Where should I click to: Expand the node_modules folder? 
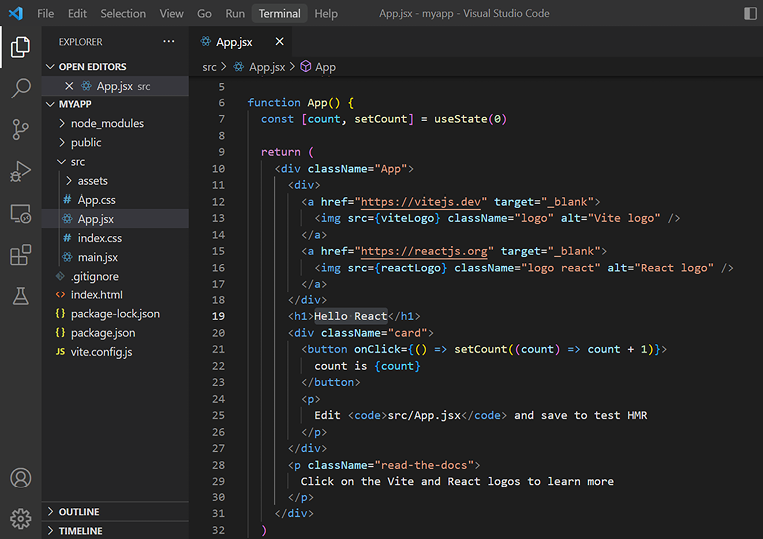click(x=107, y=123)
